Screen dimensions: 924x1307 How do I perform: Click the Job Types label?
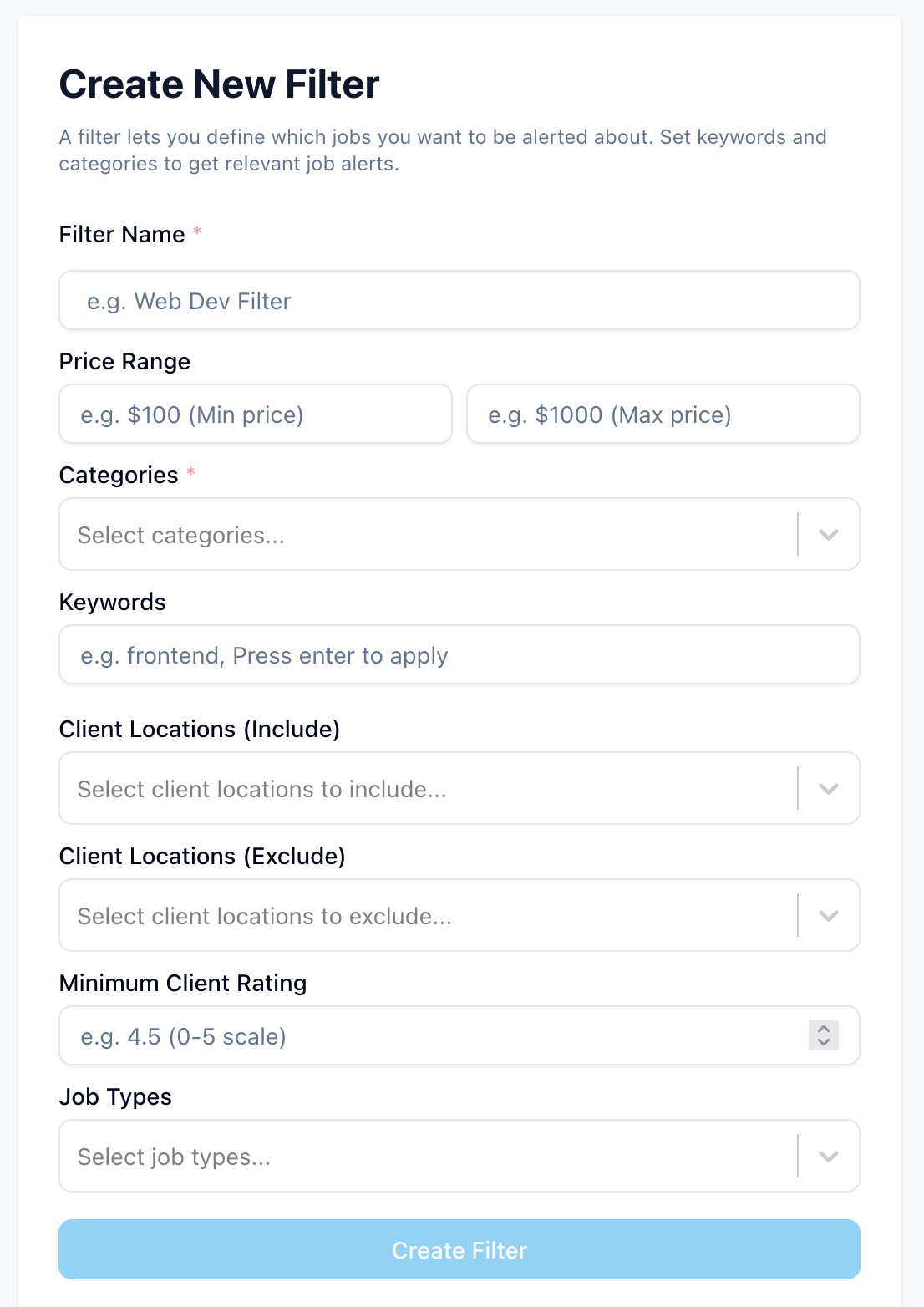(x=115, y=1097)
